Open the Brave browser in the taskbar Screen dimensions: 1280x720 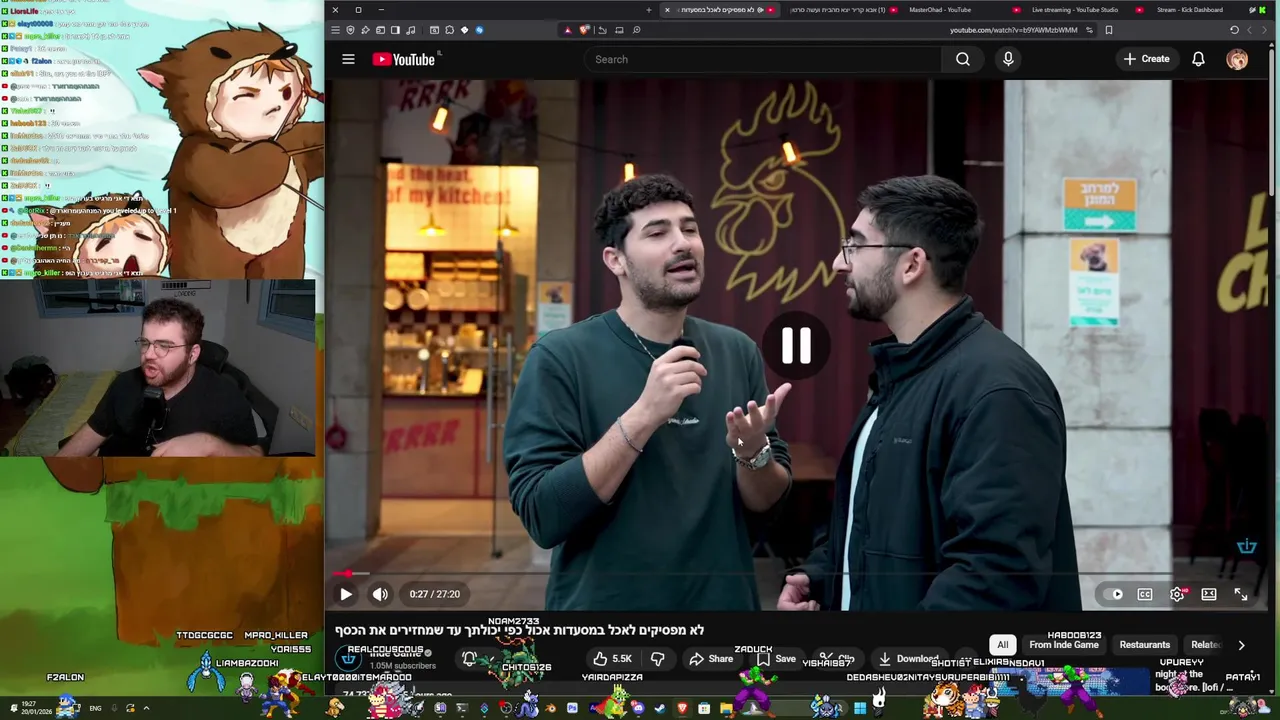682,708
